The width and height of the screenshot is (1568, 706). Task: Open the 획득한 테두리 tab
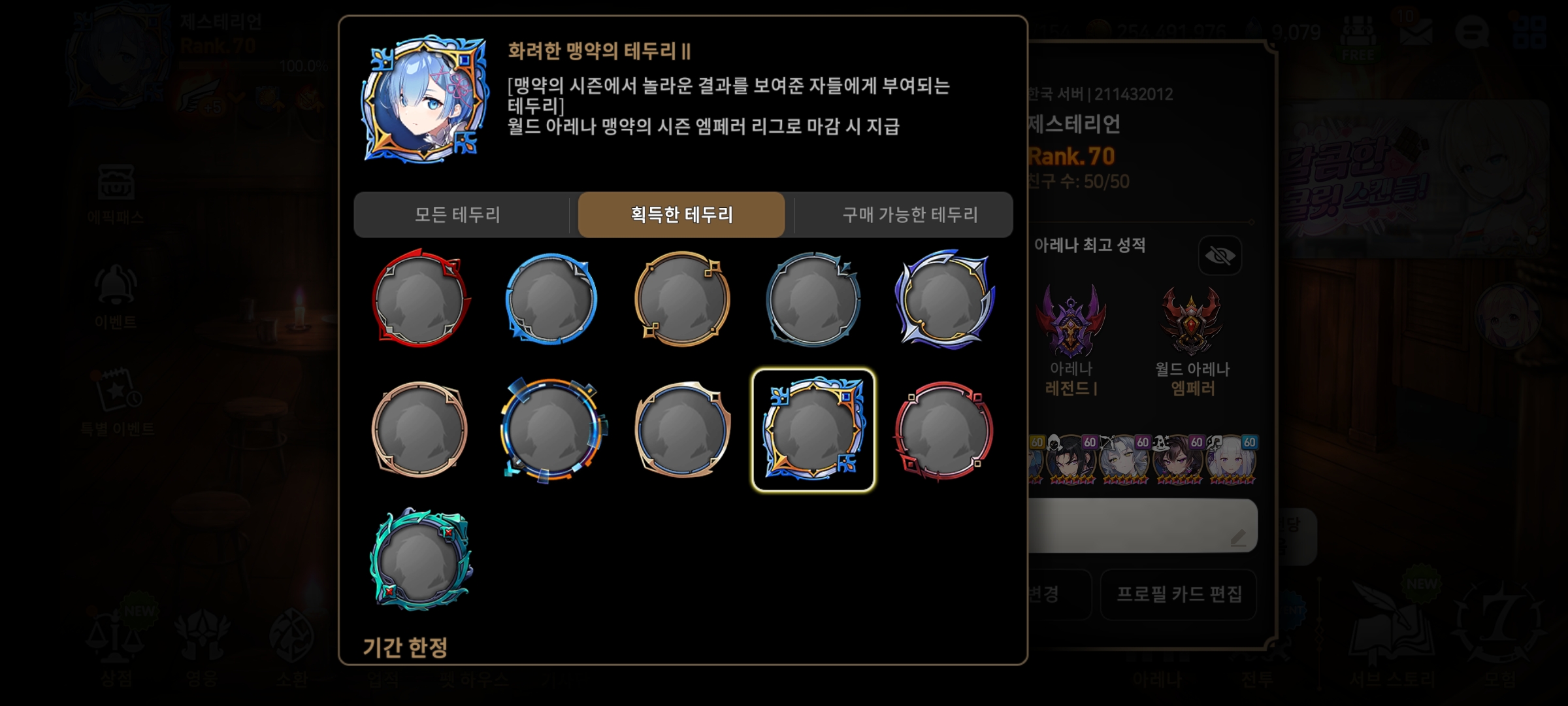(x=681, y=214)
